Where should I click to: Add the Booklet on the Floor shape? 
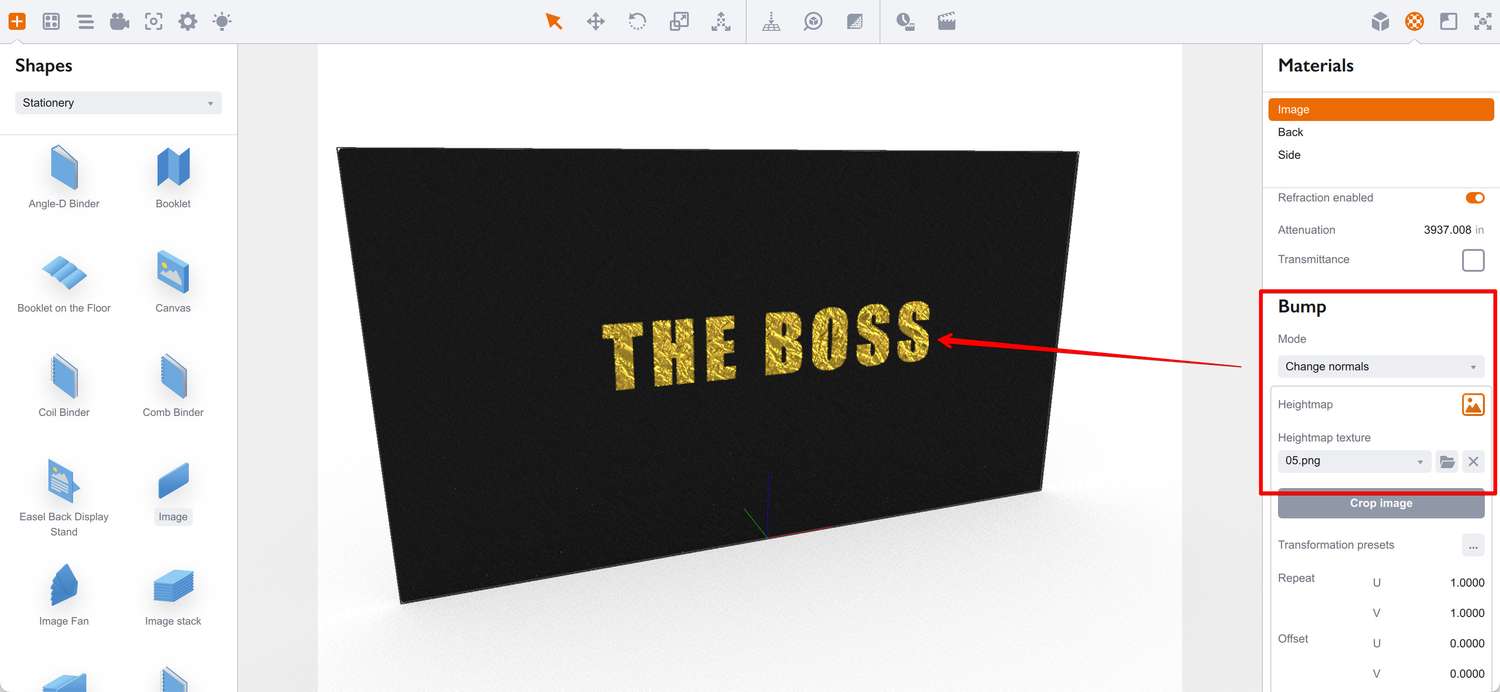coord(64,282)
